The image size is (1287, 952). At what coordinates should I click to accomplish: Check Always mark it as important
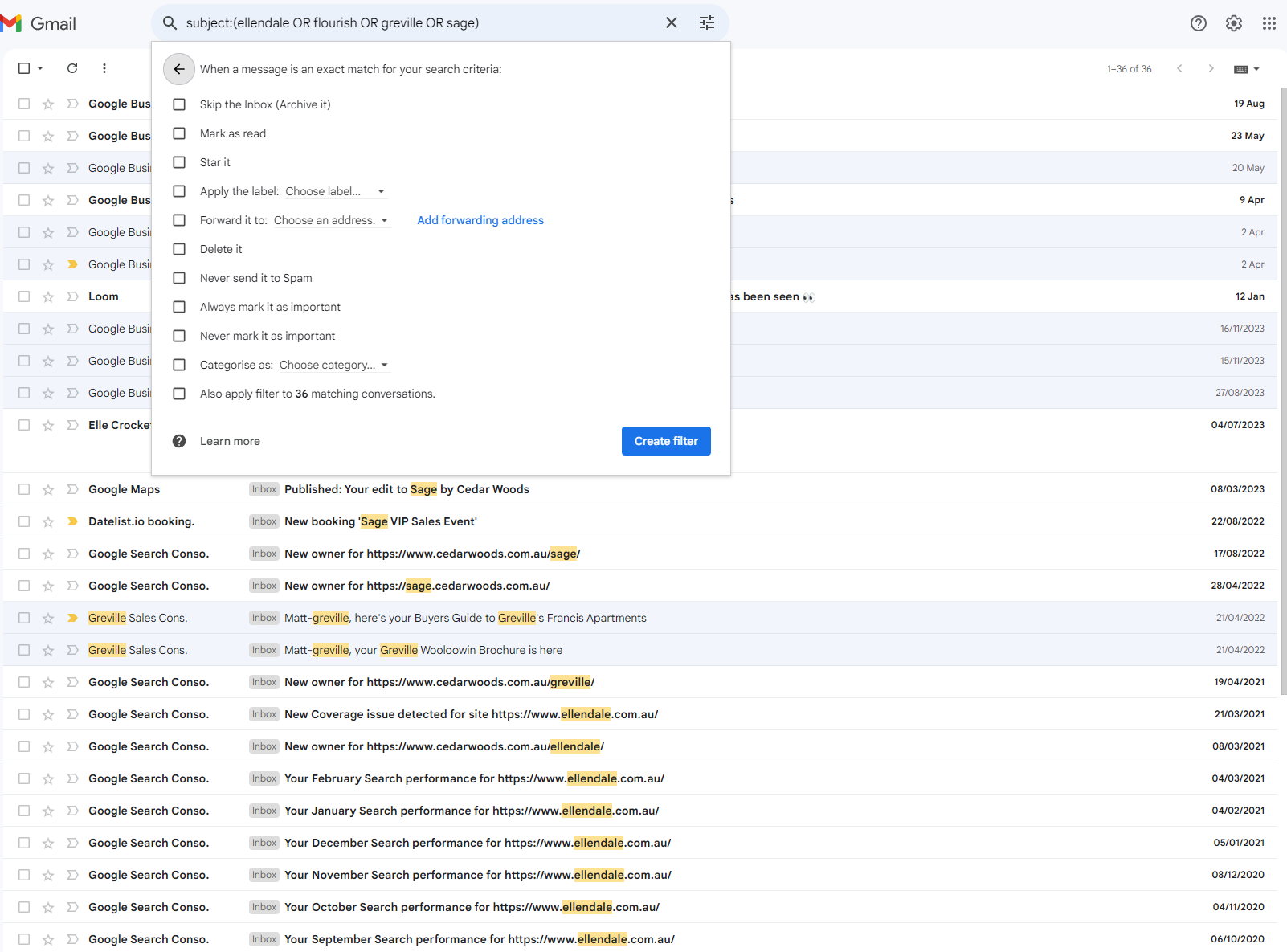(179, 307)
